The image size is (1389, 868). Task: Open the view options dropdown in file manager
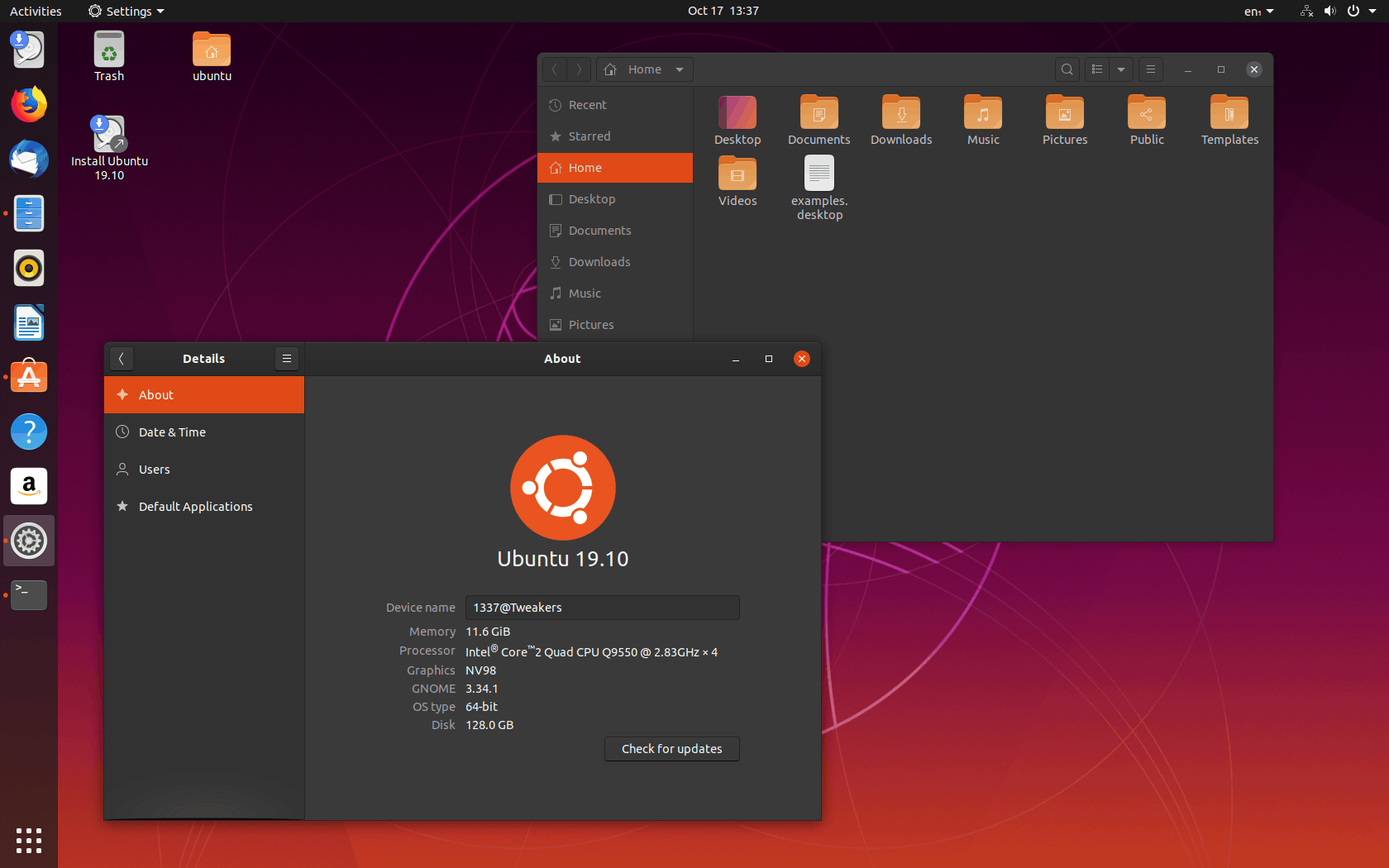(x=1121, y=69)
